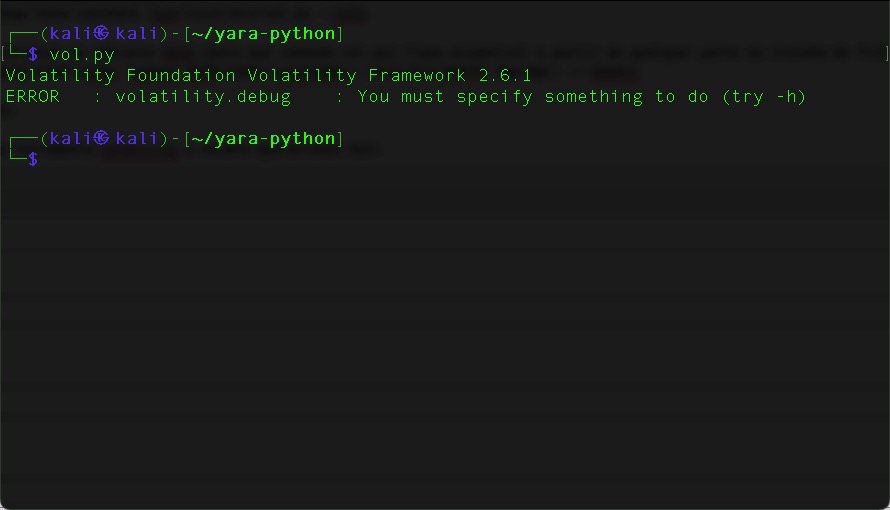Click the typed vol.py command
The width and height of the screenshot is (890, 510).
coord(82,54)
